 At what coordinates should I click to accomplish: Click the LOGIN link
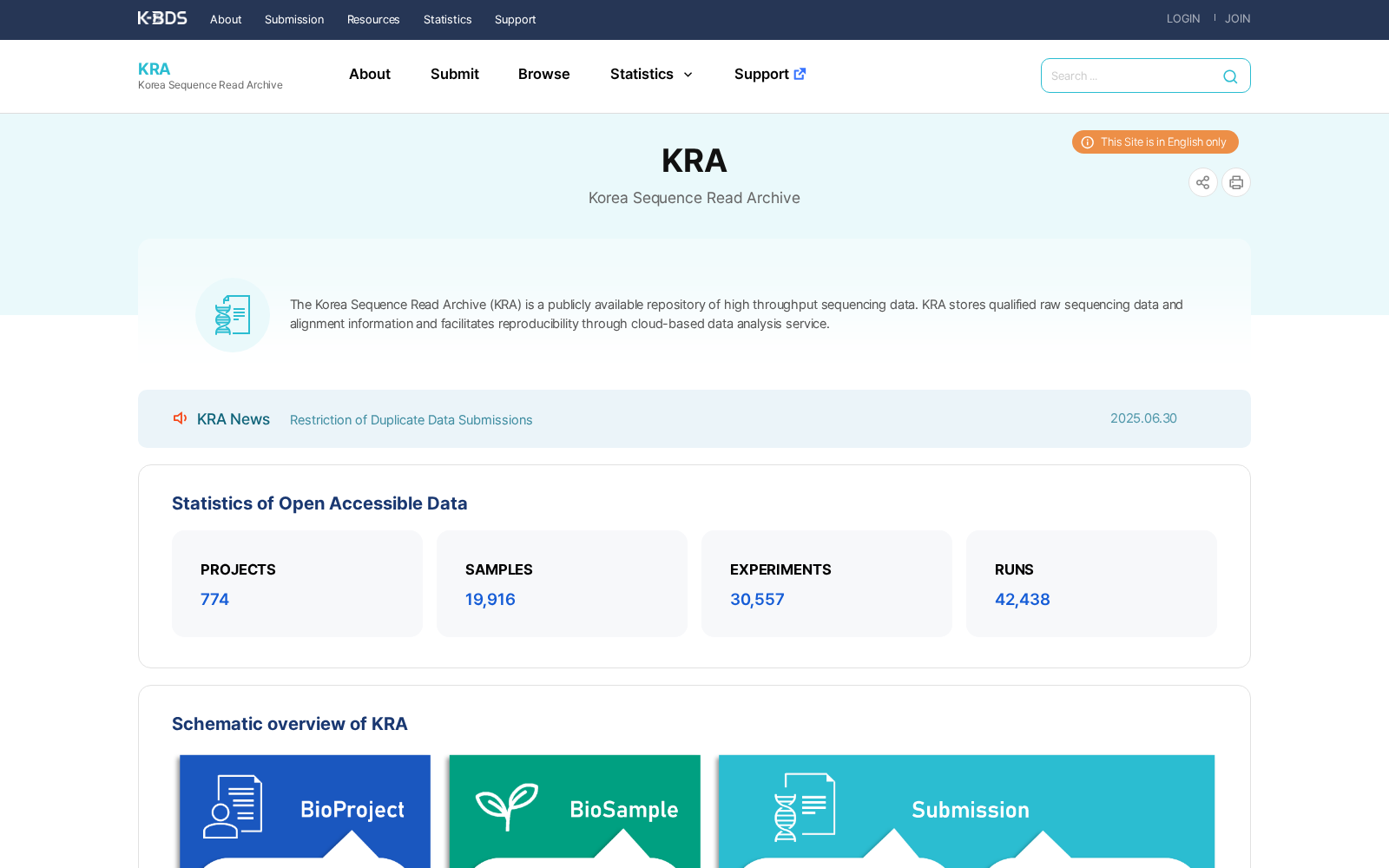point(1183,18)
